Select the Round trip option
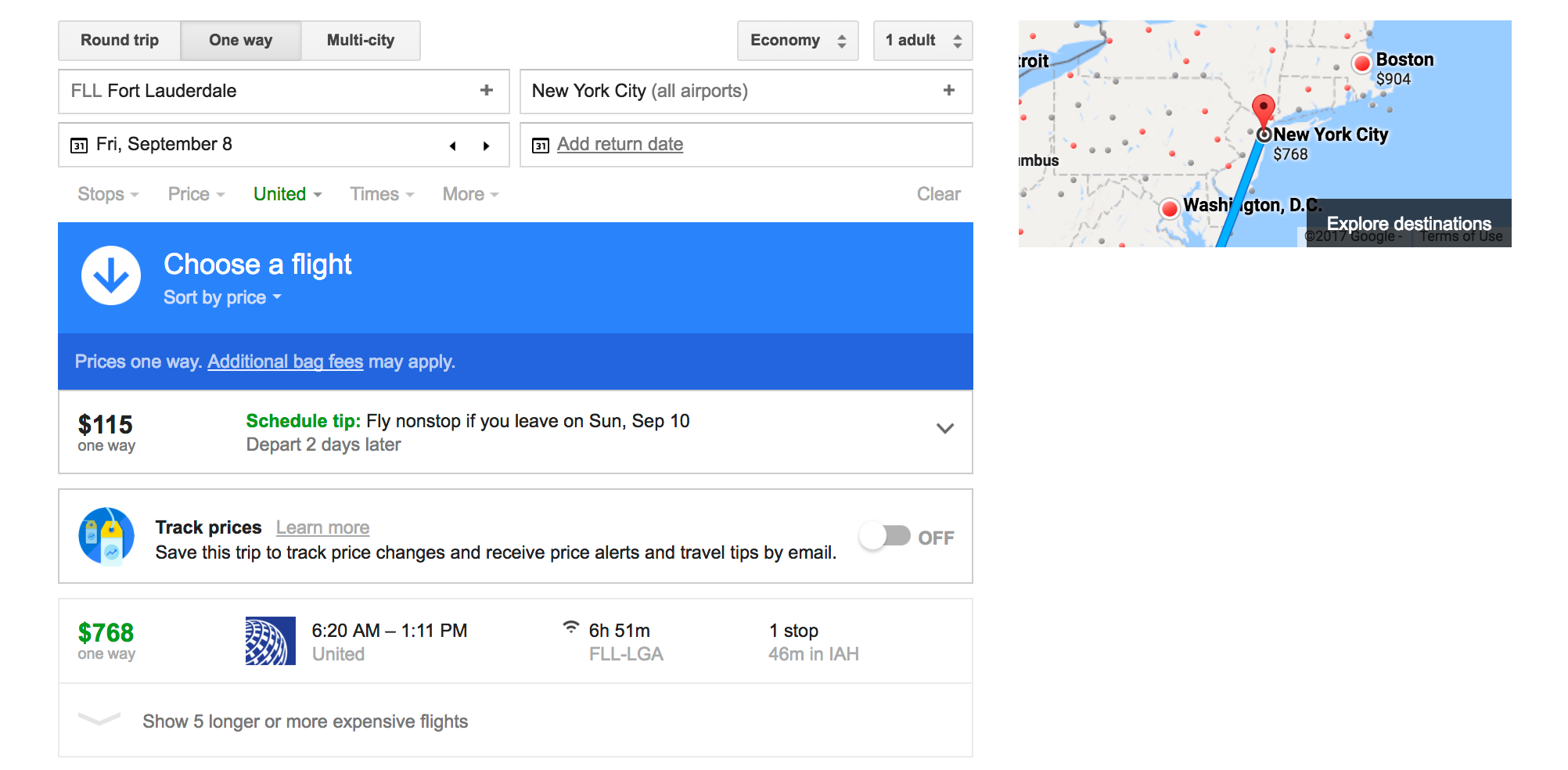1568x770 pixels. point(120,41)
